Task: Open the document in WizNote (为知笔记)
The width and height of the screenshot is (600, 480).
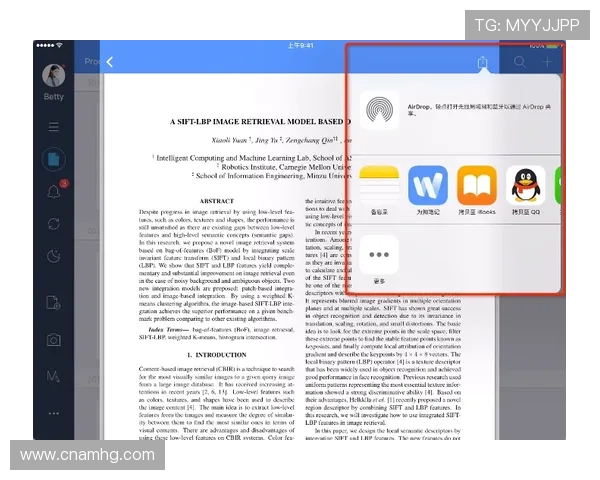Action: (x=428, y=187)
